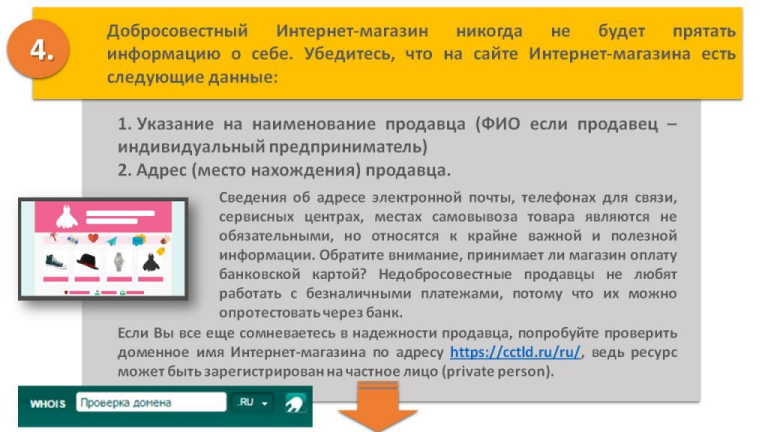768x432 pixels.
Task: Click the text 'индивидуальный предприниматель)'
Action: [272, 146]
